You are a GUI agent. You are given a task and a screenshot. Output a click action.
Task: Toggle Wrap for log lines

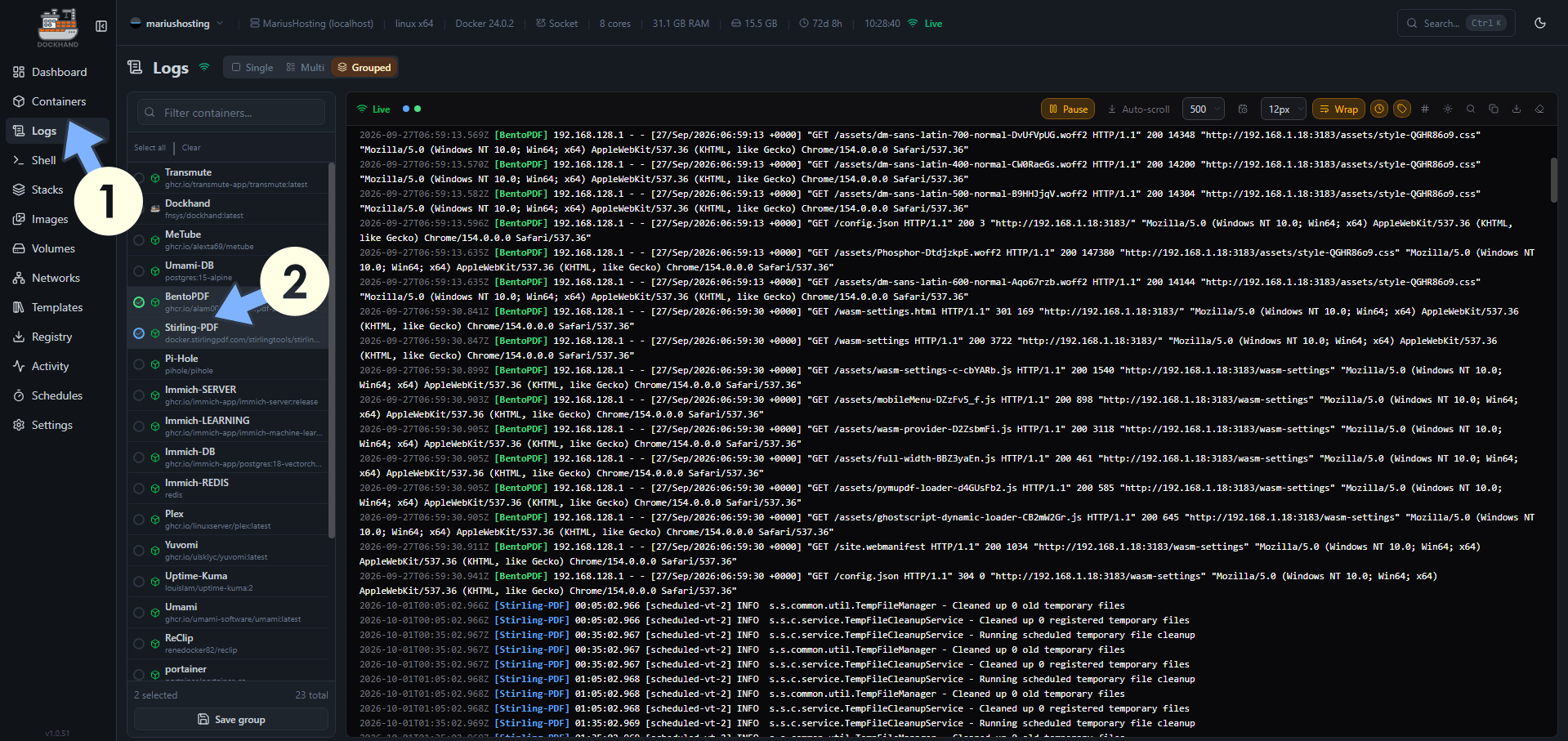pyautogui.click(x=1338, y=109)
